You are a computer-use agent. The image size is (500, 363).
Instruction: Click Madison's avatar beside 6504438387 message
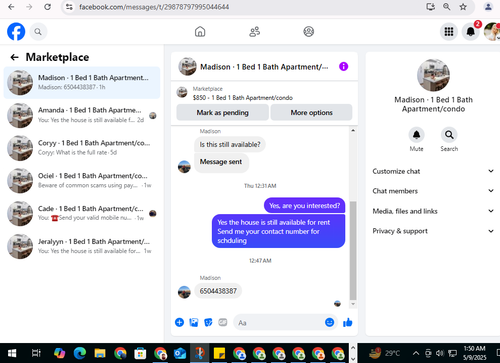[184, 292]
